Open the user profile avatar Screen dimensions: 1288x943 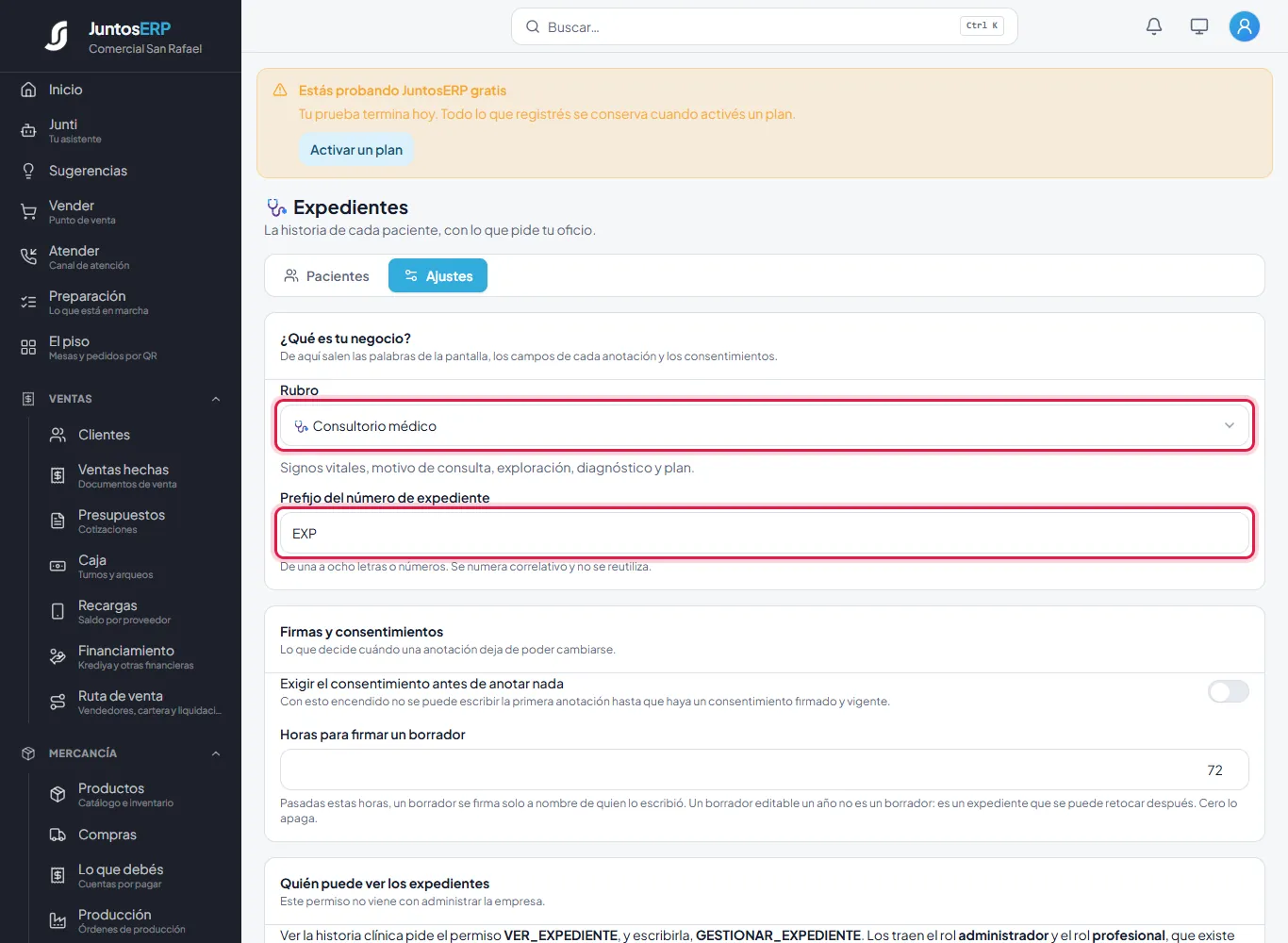tap(1245, 26)
